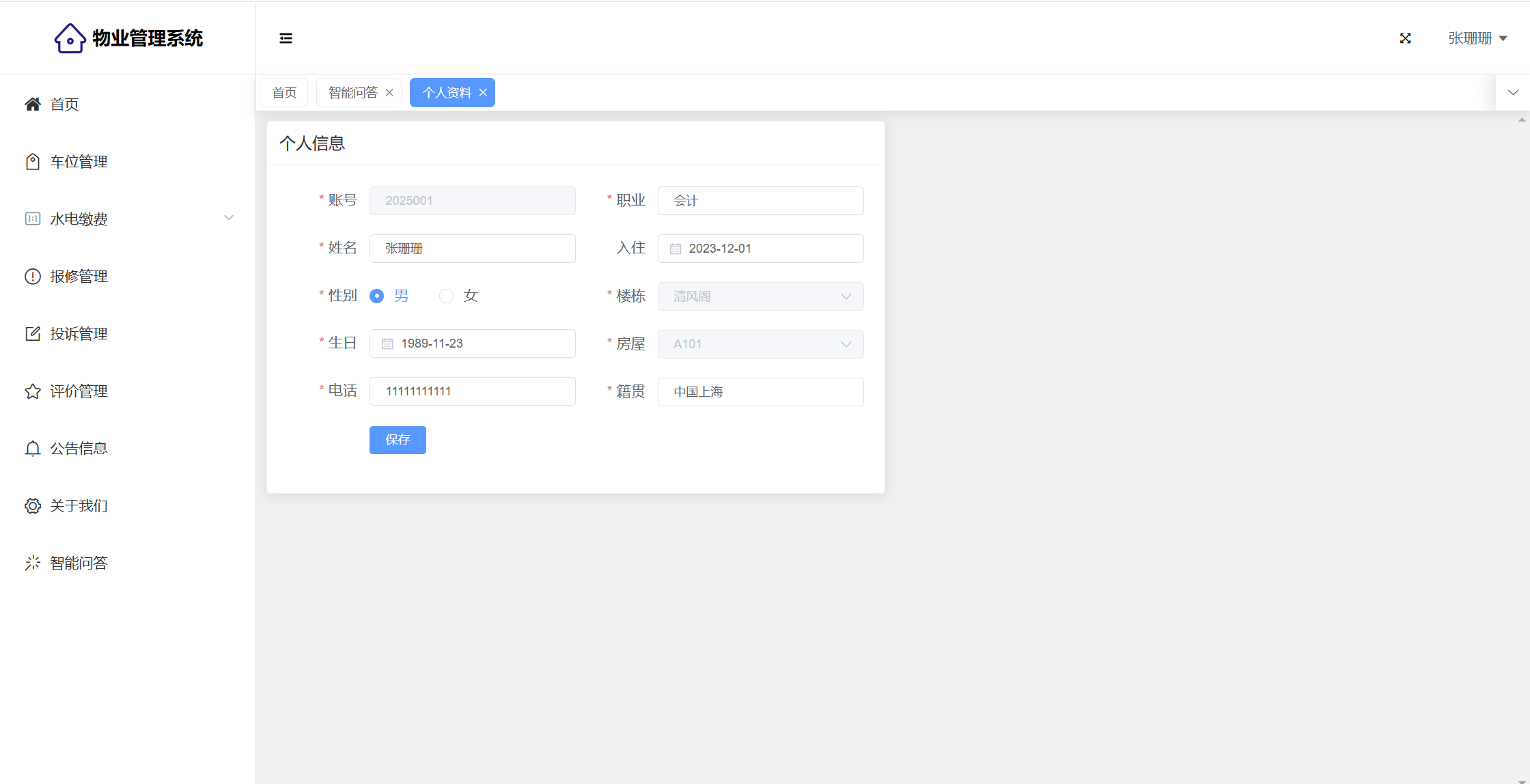This screenshot has height=784, width=1530.
Task: Click the sidebar collapse hamburger icon
Action: [x=286, y=38]
